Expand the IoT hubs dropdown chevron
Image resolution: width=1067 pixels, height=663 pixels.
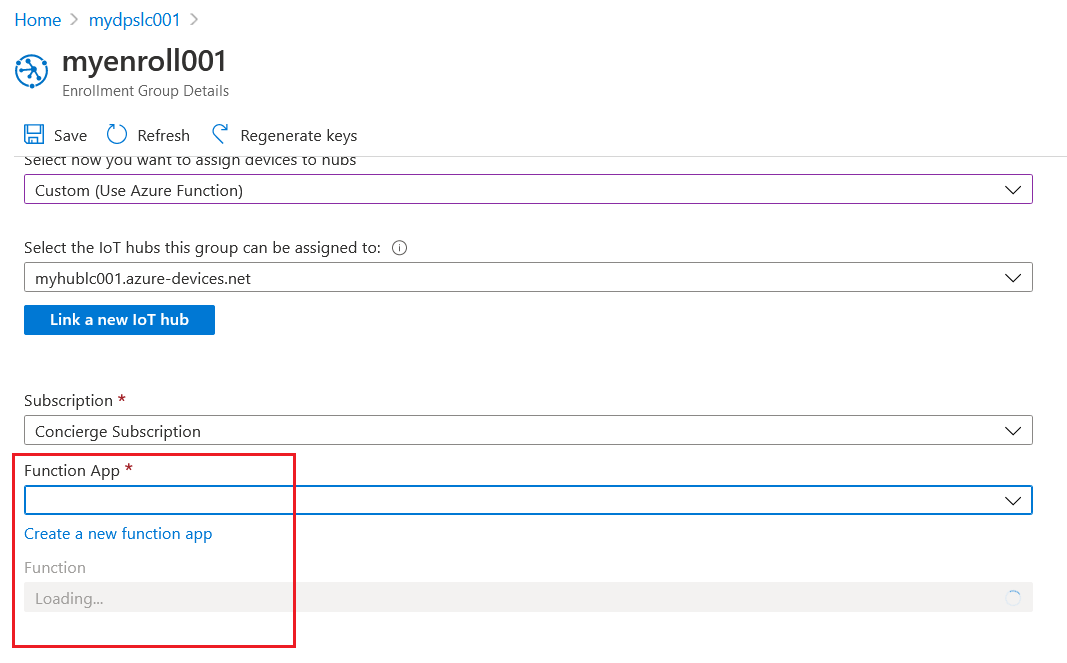[x=1013, y=278]
